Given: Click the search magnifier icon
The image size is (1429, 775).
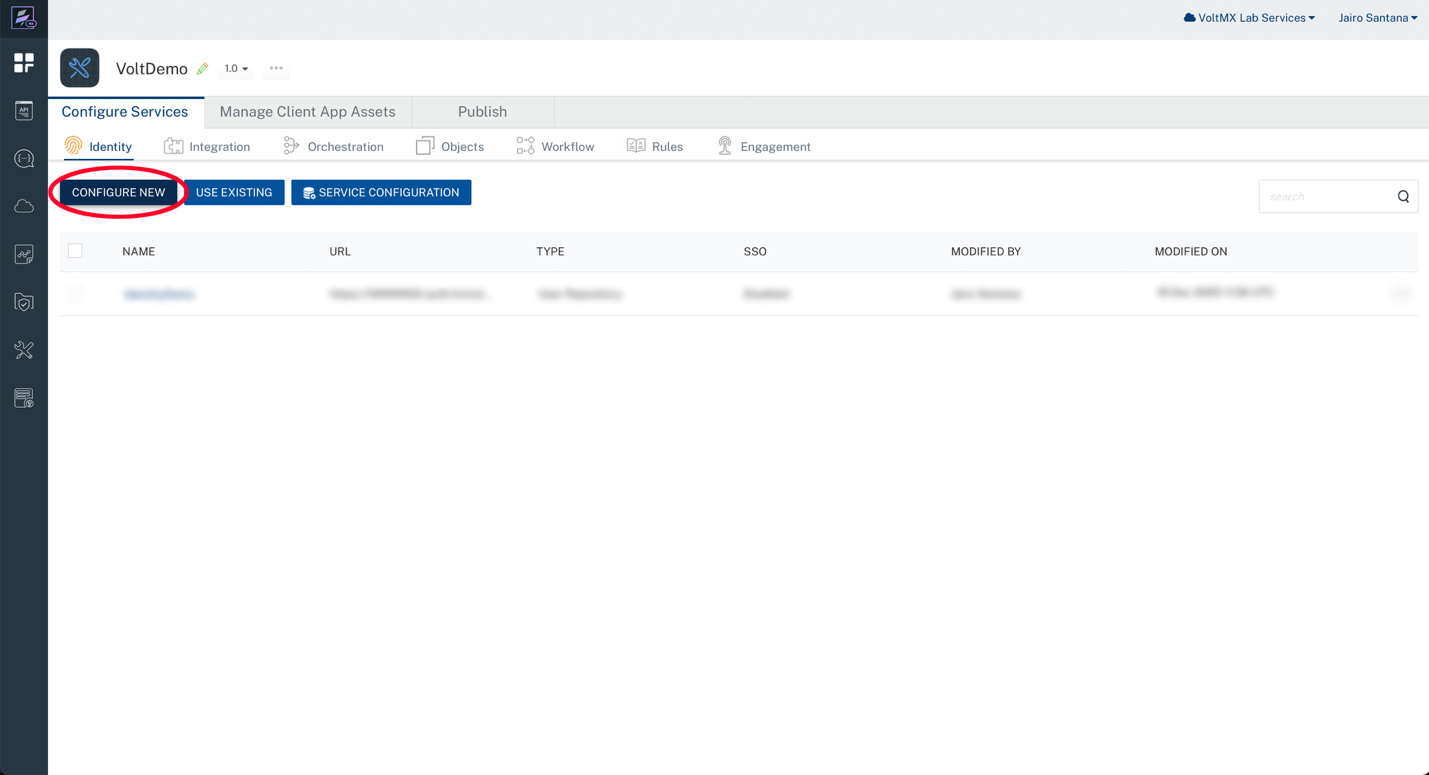Looking at the screenshot, I should [x=1403, y=197].
